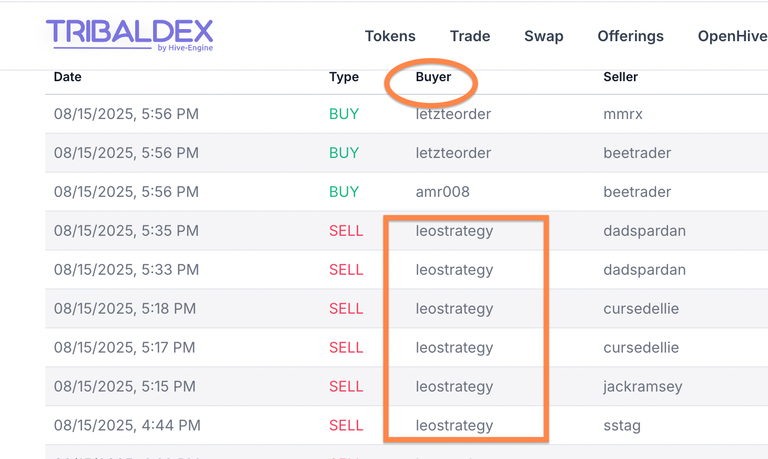Open seller mmrx profile
This screenshot has height=459, width=768.
(623, 114)
